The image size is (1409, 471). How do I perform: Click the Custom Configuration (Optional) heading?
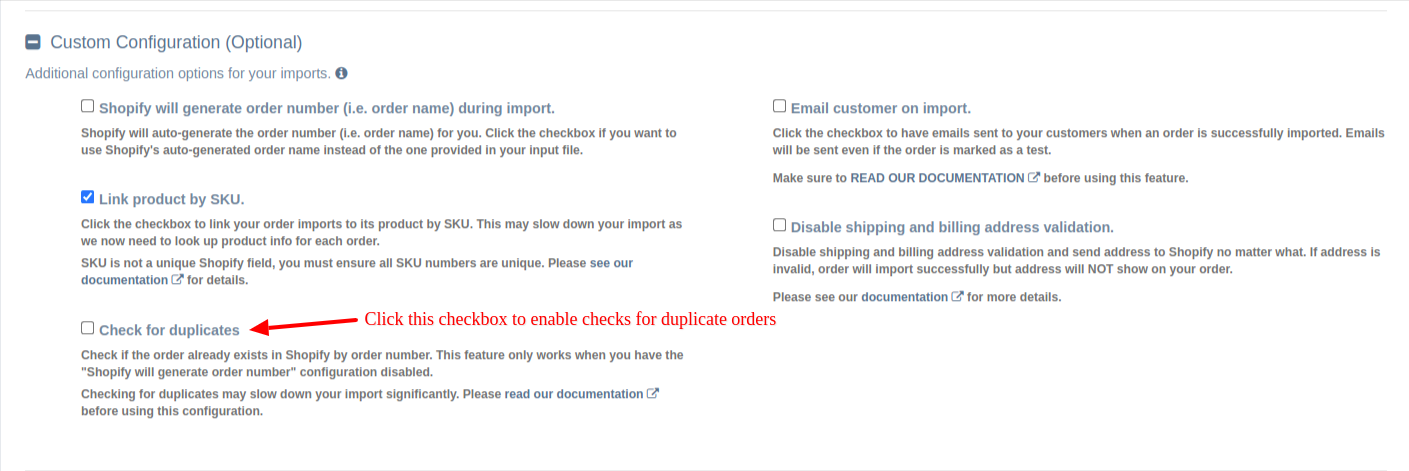point(176,43)
